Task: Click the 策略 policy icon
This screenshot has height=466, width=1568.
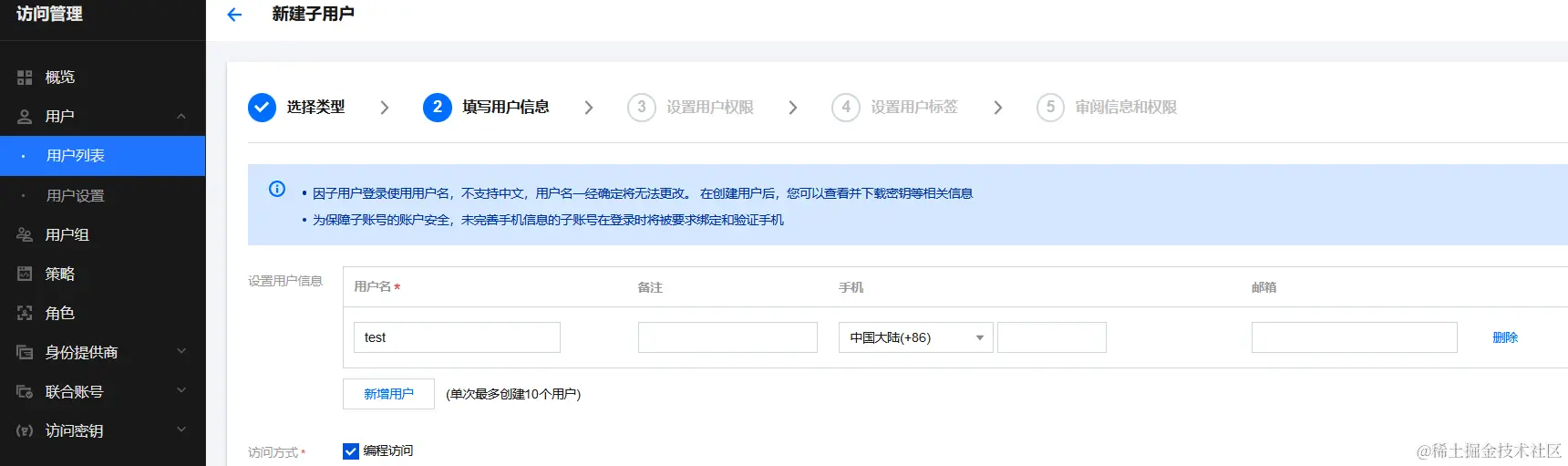Action: 25,274
